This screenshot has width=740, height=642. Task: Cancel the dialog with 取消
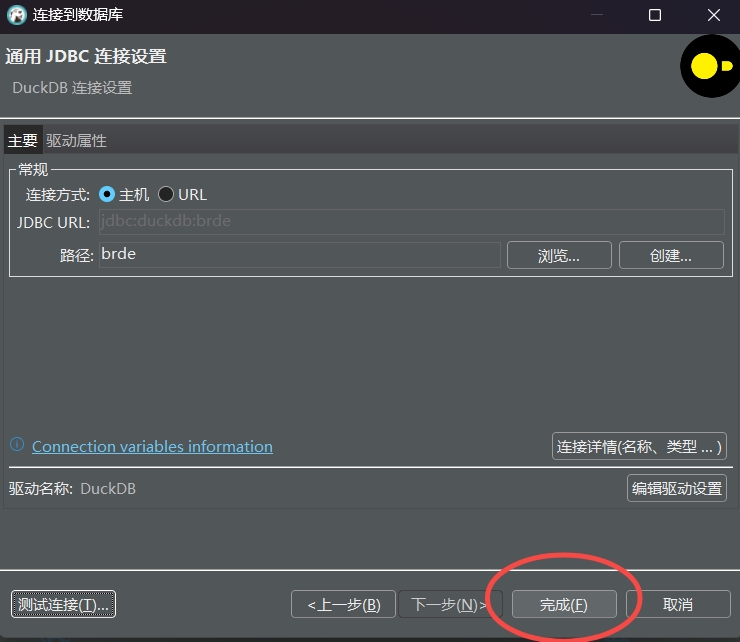(678, 604)
